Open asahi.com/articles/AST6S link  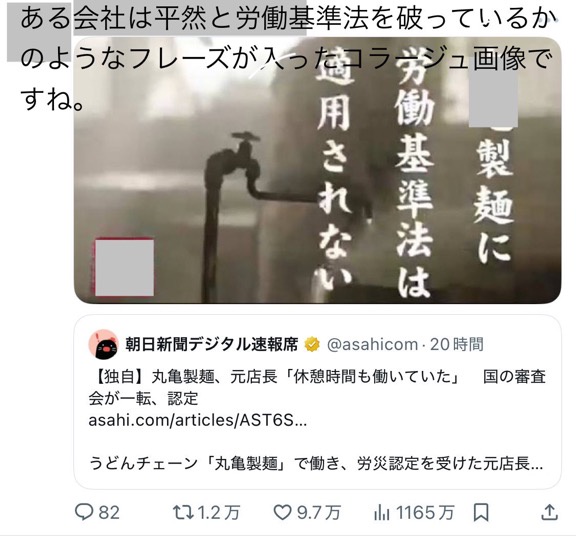(198, 420)
